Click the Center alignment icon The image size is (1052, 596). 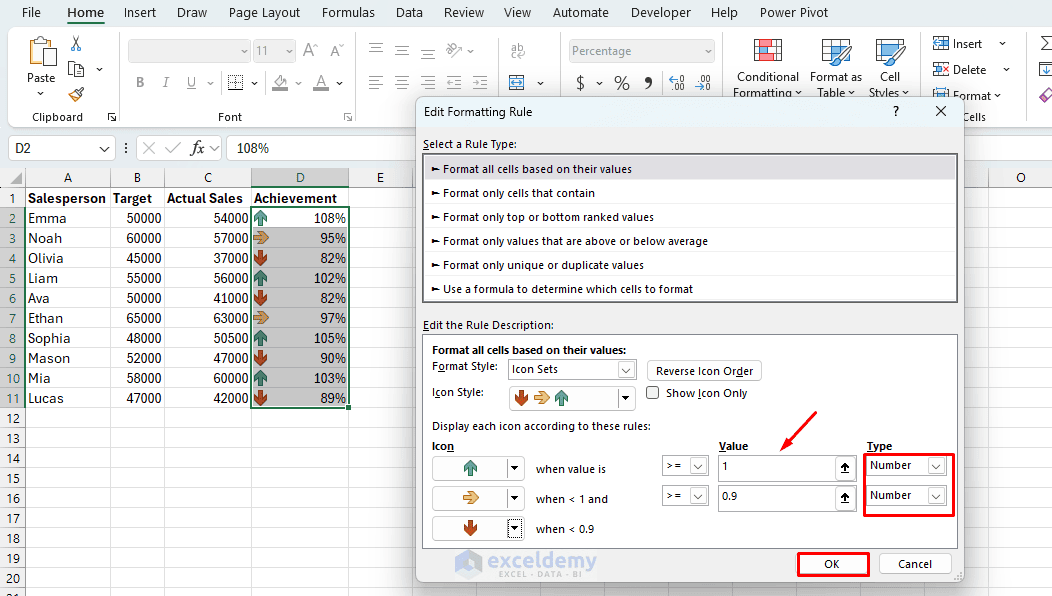(x=402, y=83)
